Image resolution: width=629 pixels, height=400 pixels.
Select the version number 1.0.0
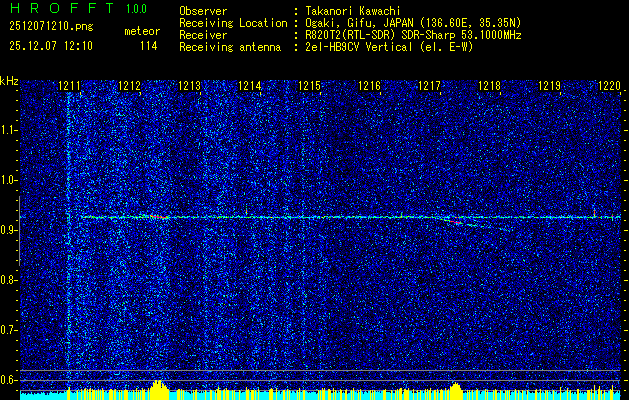click(x=136, y=9)
